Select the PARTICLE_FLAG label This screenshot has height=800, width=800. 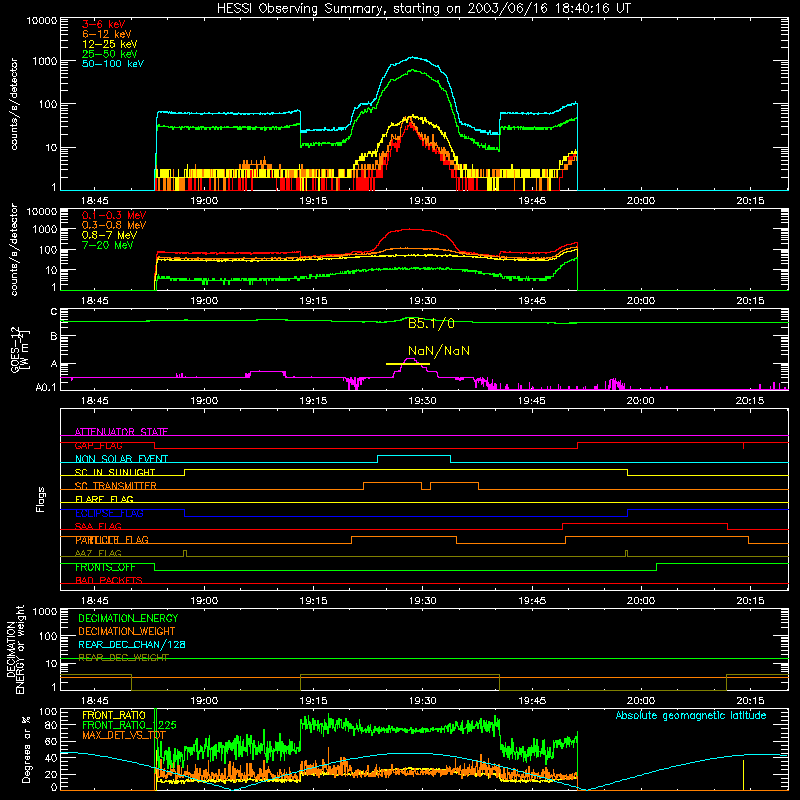click(x=112, y=540)
